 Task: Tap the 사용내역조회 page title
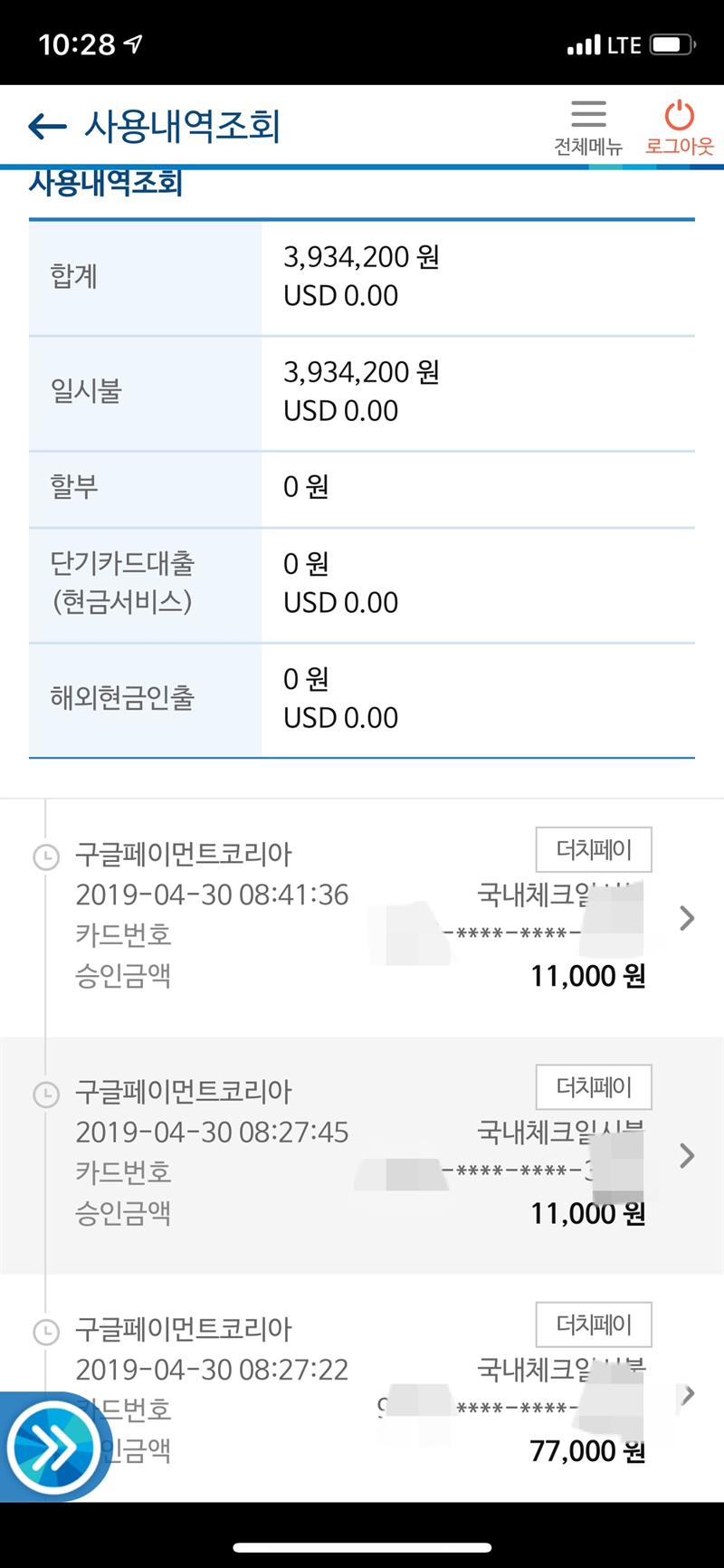(183, 127)
